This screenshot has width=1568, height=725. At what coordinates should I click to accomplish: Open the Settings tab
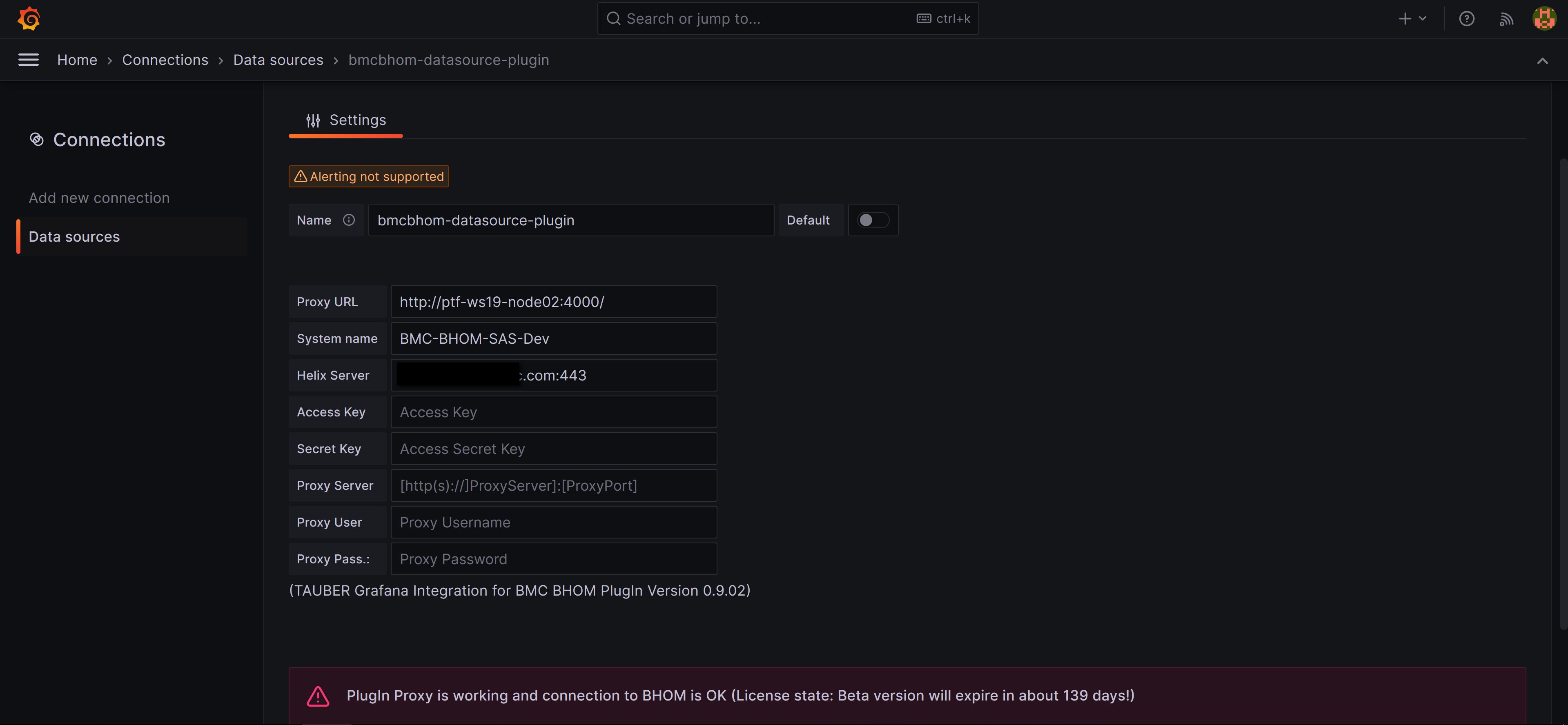point(346,120)
